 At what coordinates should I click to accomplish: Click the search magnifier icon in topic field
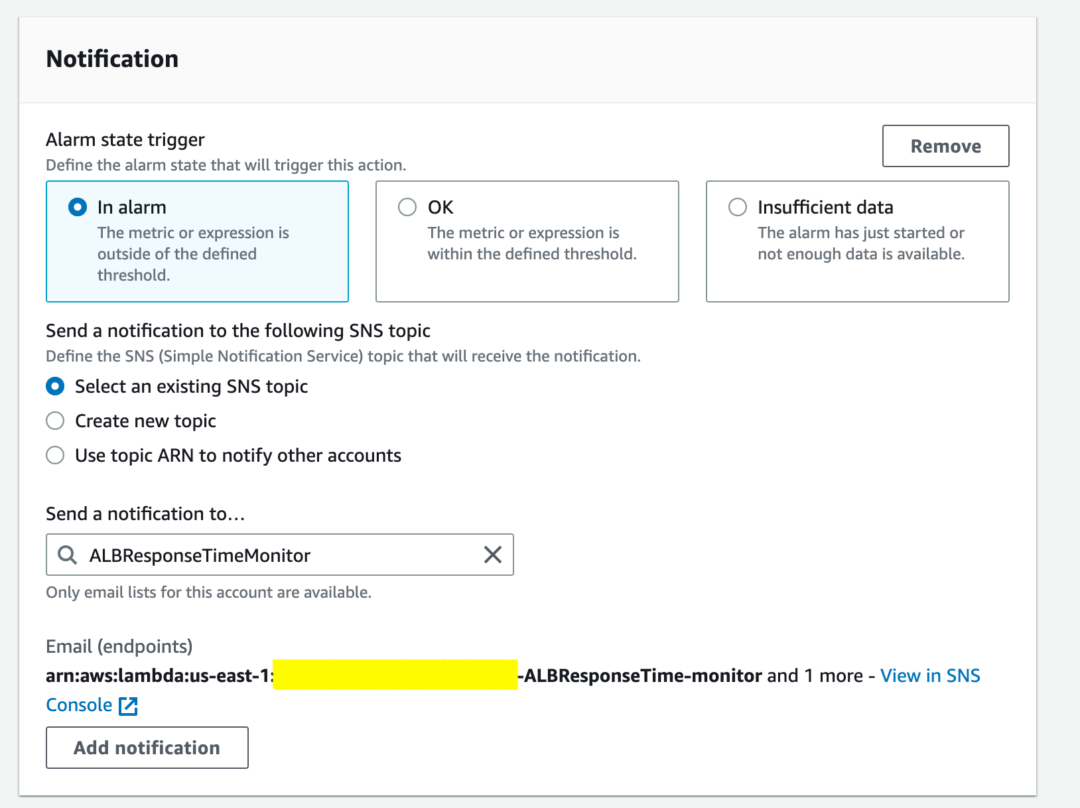(68, 554)
